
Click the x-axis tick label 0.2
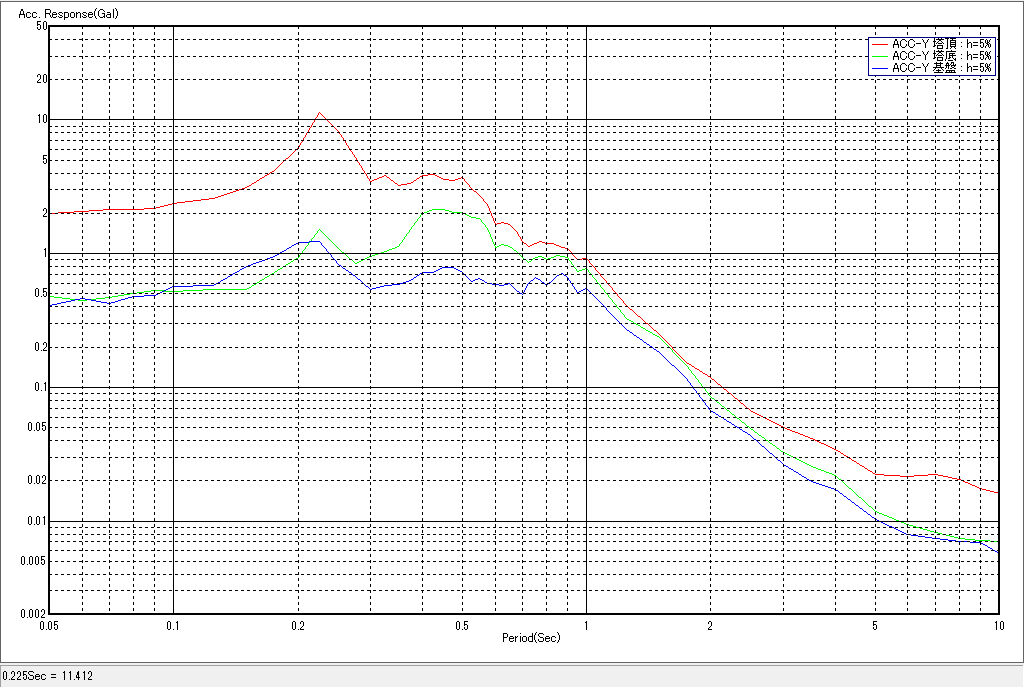click(x=297, y=625)
